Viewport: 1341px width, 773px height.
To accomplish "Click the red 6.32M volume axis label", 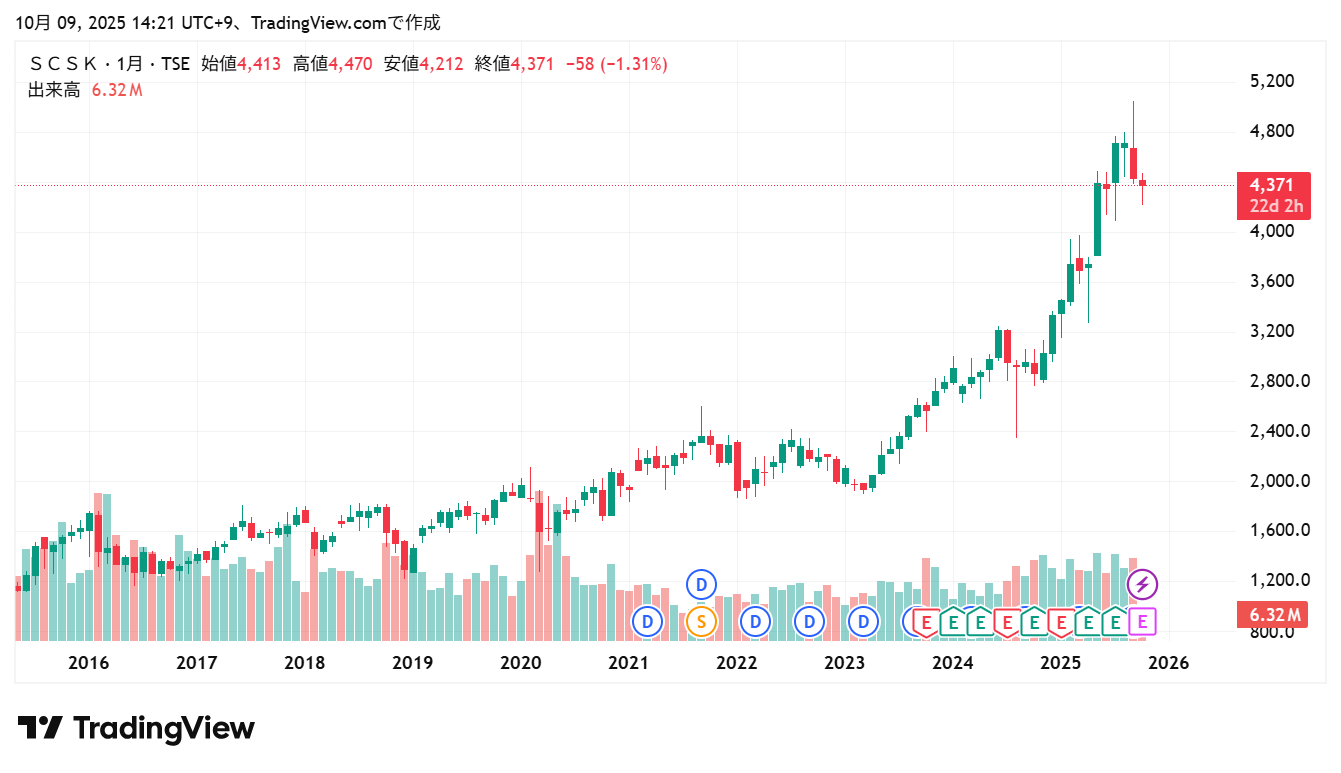I will [x=1272, y=614].
